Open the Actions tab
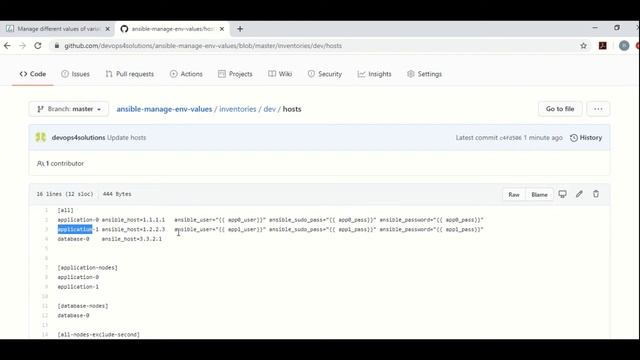This screenshot has width=640, height=360. coord(186,74)
